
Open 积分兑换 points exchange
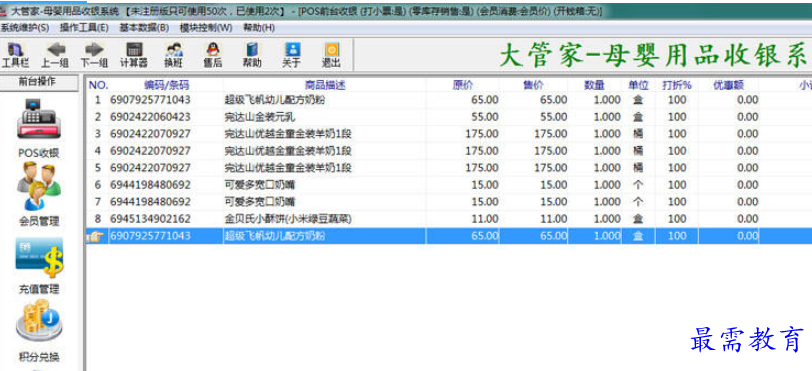click(39, 332)
